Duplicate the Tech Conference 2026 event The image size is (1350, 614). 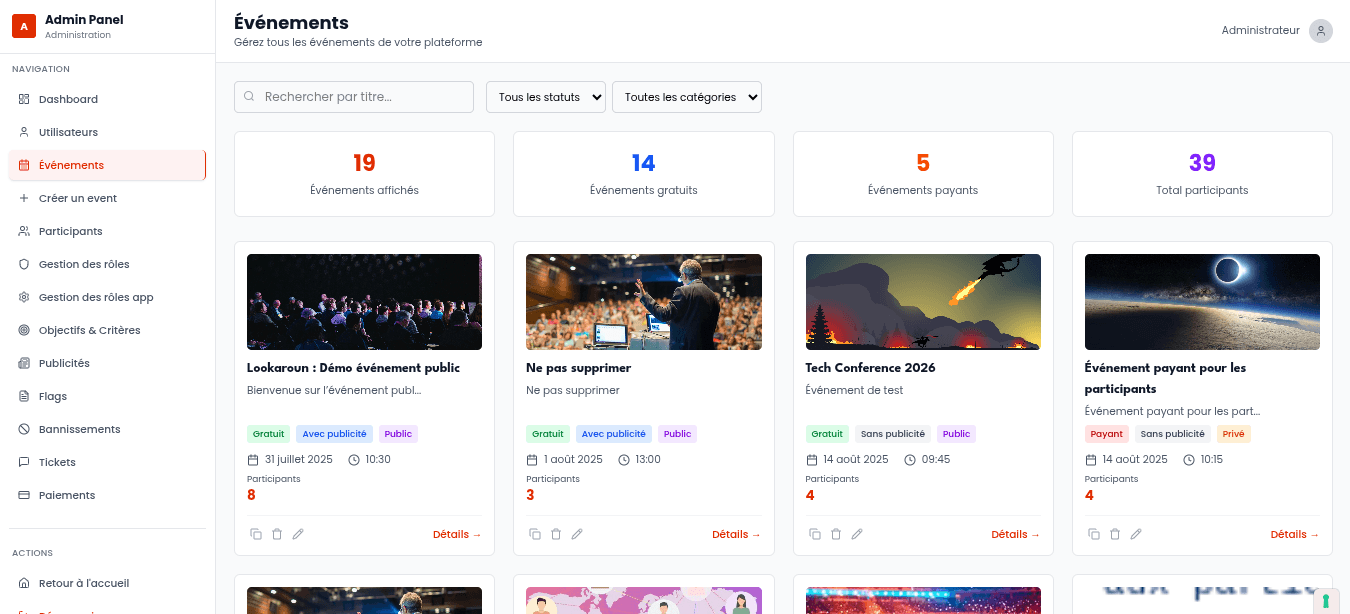815,534
